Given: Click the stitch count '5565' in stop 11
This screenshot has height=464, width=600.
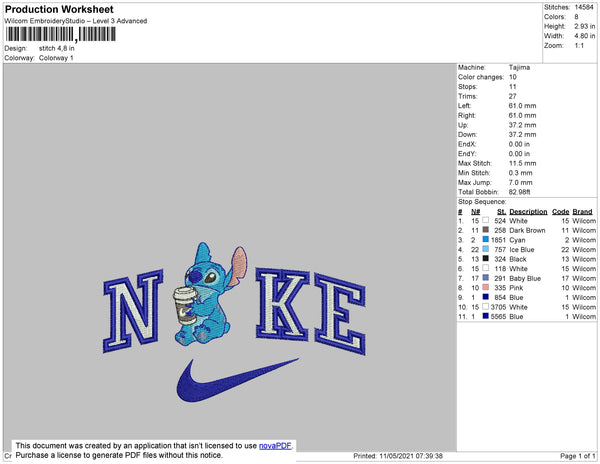Looking at the screenshot, I should [x=499, y=316].
